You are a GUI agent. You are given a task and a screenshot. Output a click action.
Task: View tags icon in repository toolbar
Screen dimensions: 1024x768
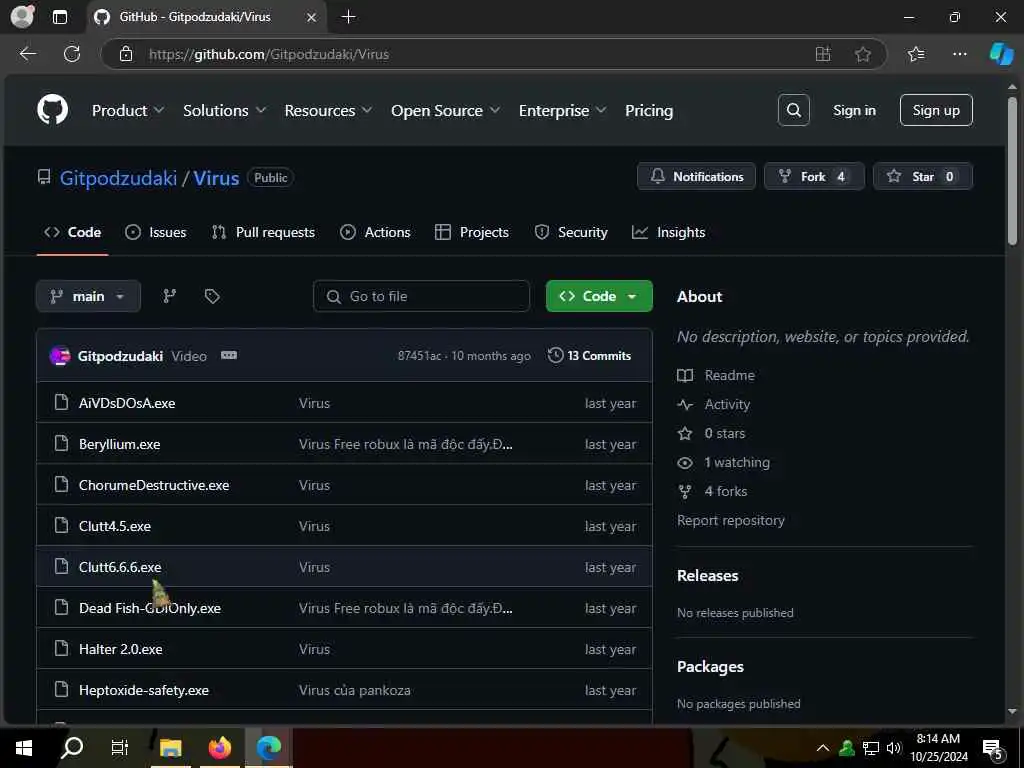click(x=212, y=296)
